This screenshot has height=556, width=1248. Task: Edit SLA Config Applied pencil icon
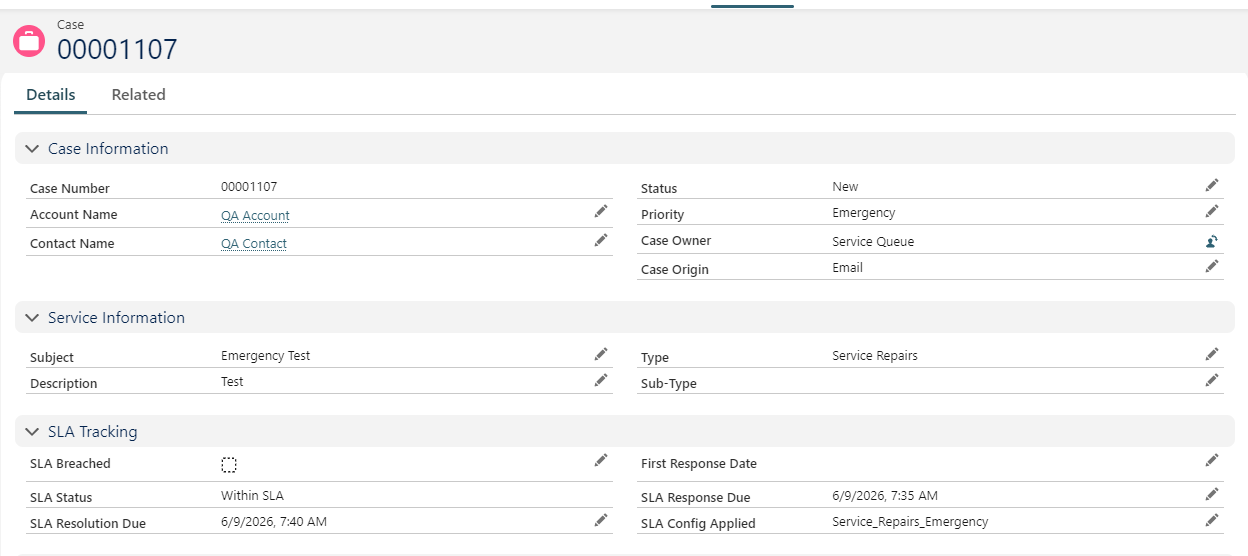point(1212,520)
